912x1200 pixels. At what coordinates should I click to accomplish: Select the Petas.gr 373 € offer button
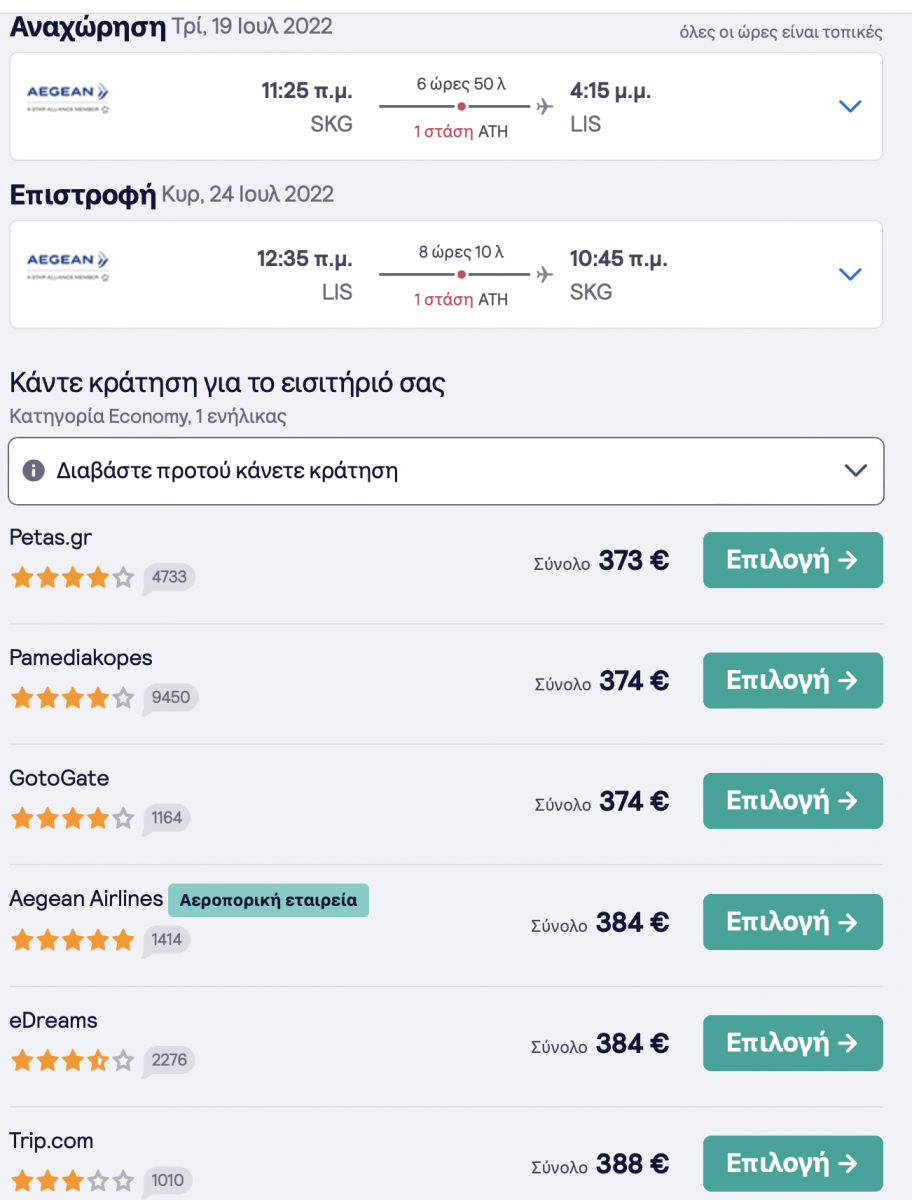pyautogui.click(x=792, y=560)
